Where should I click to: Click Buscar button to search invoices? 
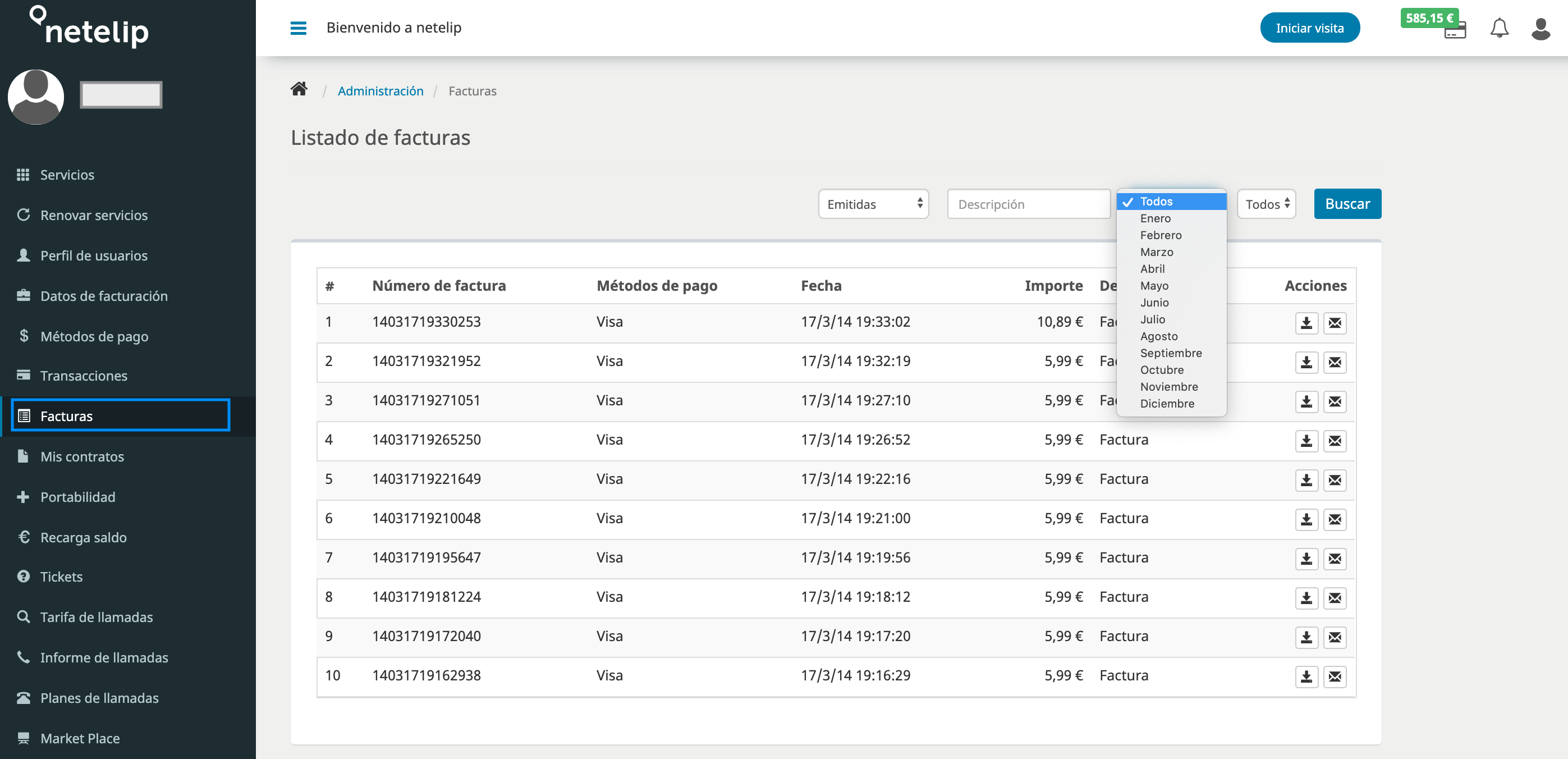[1347, 203]
